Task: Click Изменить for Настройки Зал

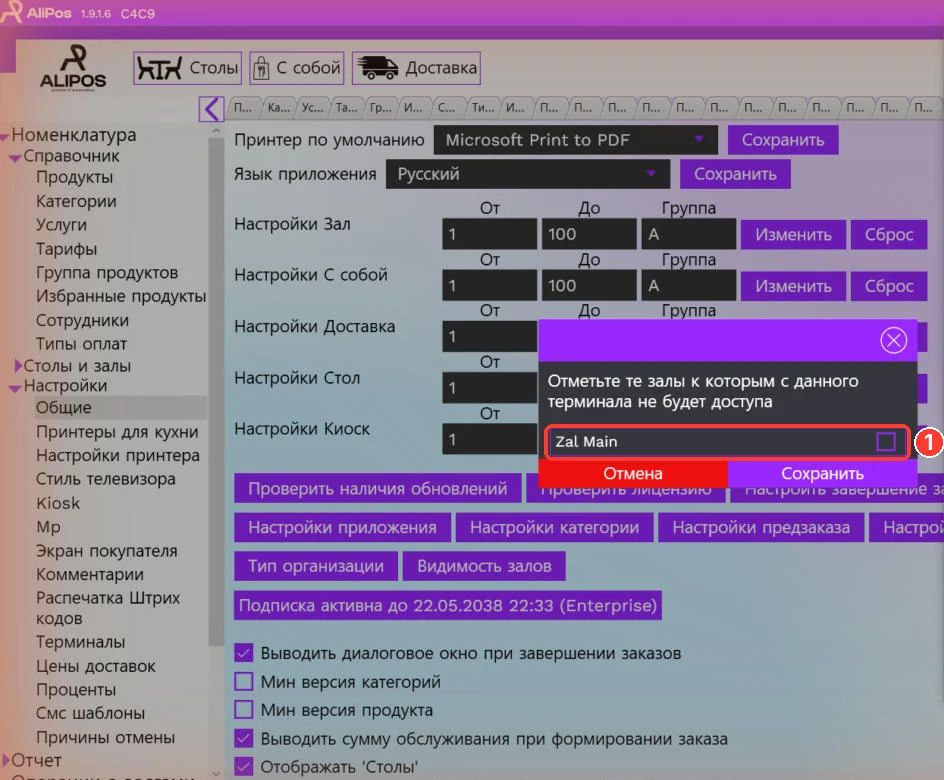Action: point(793,235)
